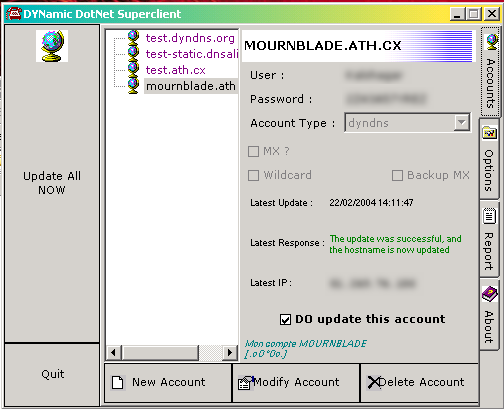Click Update All NOW button

[52, 183]
